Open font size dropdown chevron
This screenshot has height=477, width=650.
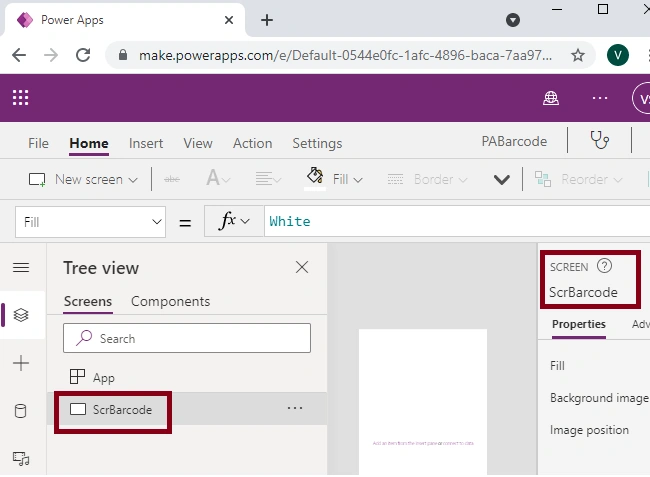226,180
